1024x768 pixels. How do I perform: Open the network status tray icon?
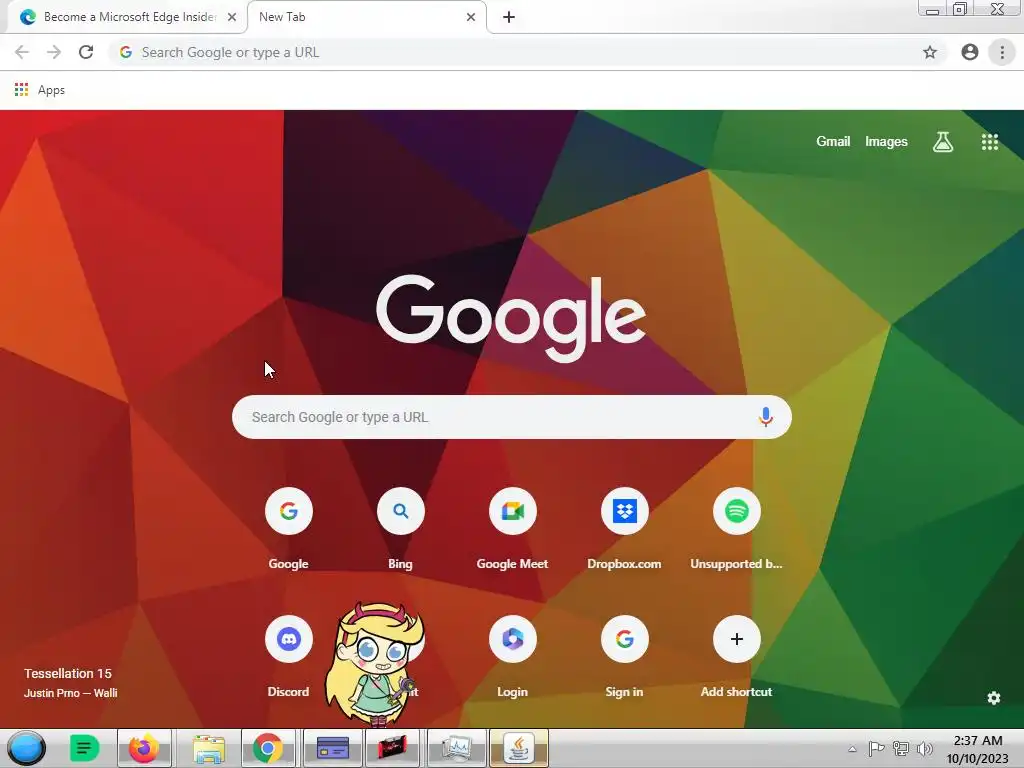point(901,748)
